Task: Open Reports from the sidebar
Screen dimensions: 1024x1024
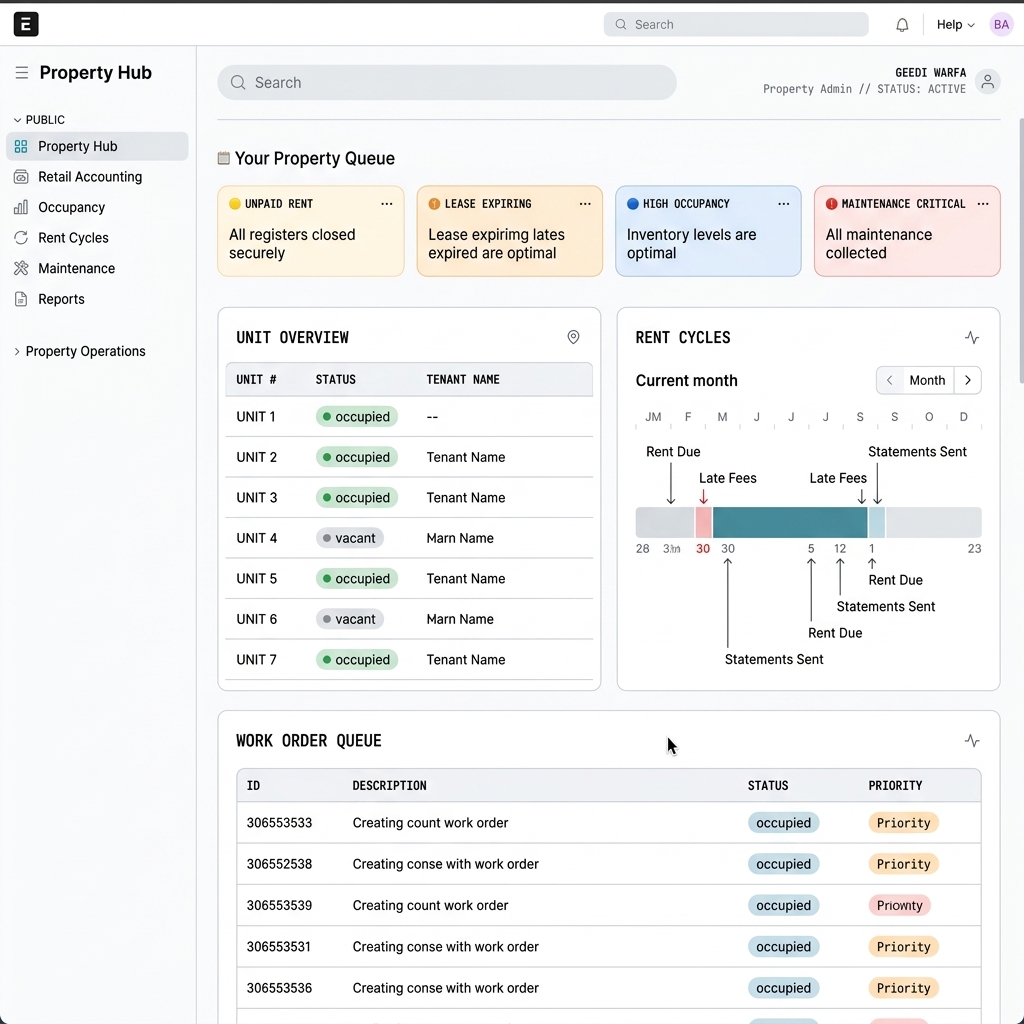Action: pos(62,299)
